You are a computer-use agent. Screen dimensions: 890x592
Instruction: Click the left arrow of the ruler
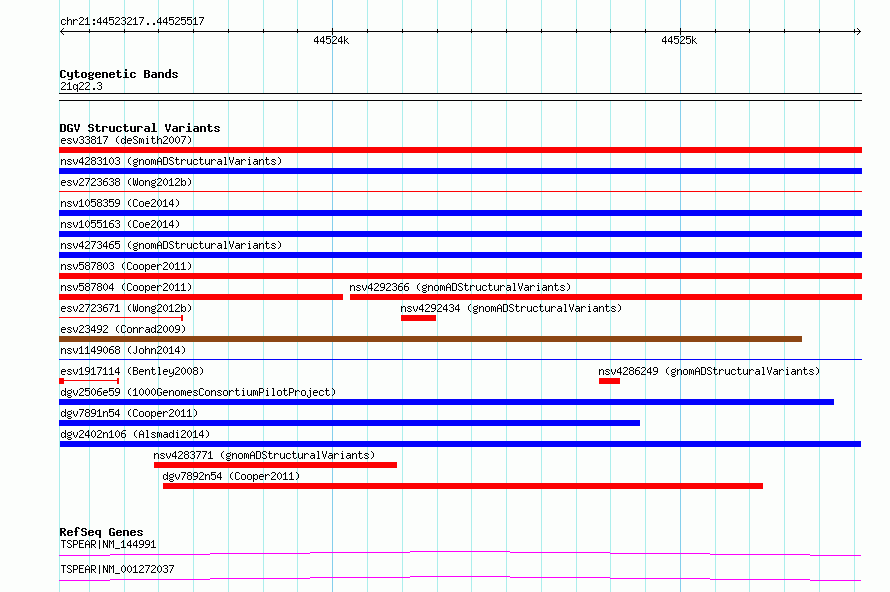tap(62, 31)
